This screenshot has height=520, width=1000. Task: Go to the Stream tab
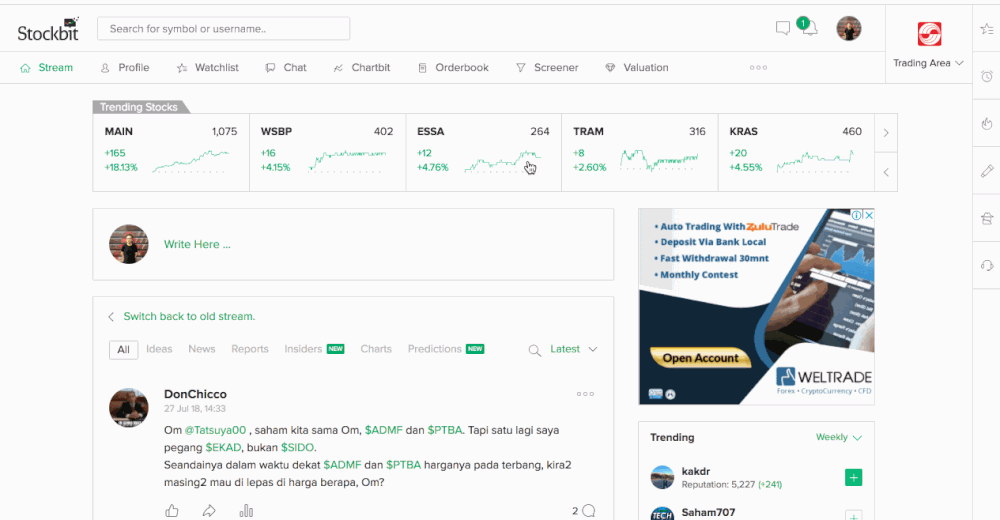[x=47, y=68]
